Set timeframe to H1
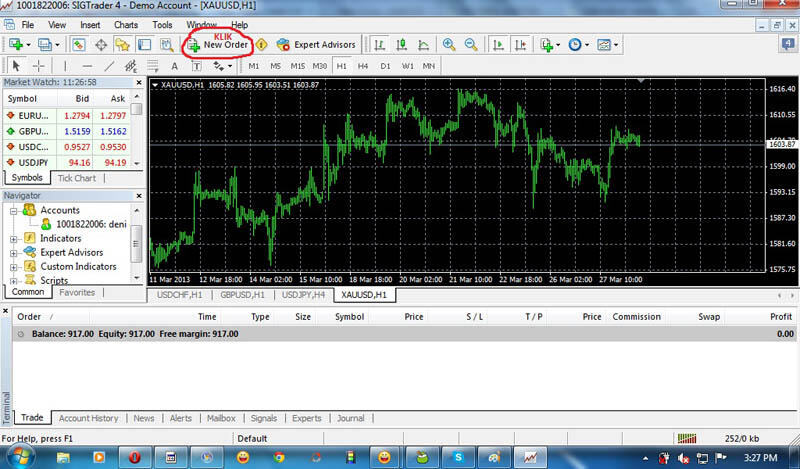 (342, 66)
